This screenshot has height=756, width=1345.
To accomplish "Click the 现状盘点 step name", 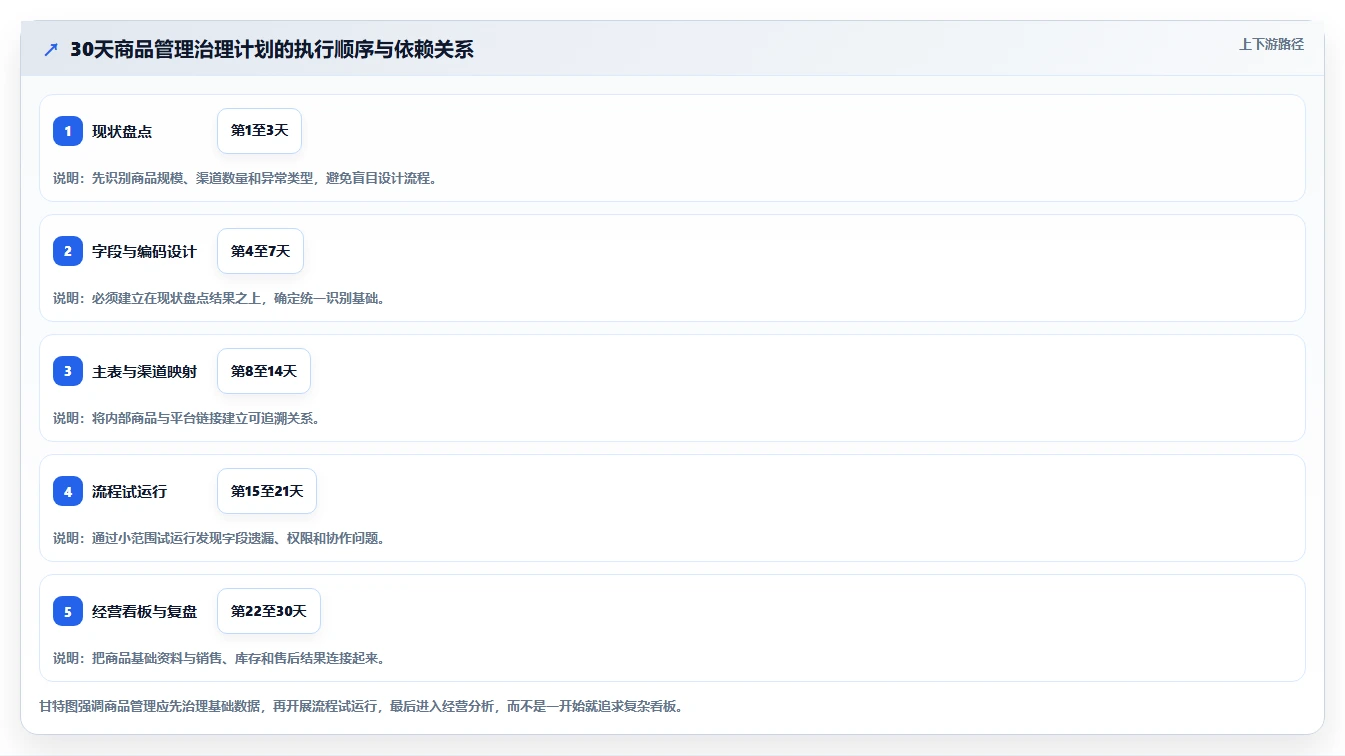I will click(x=122, y=131).
